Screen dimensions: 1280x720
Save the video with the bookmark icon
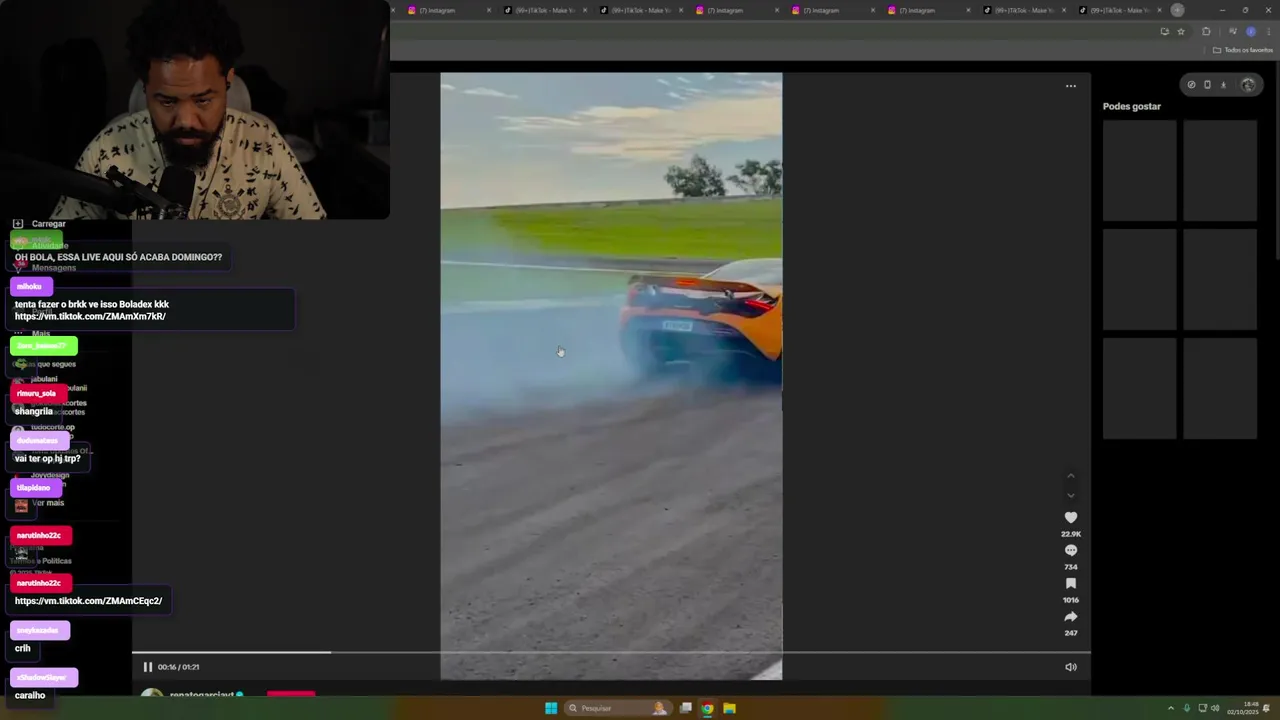click(1071, 583)
